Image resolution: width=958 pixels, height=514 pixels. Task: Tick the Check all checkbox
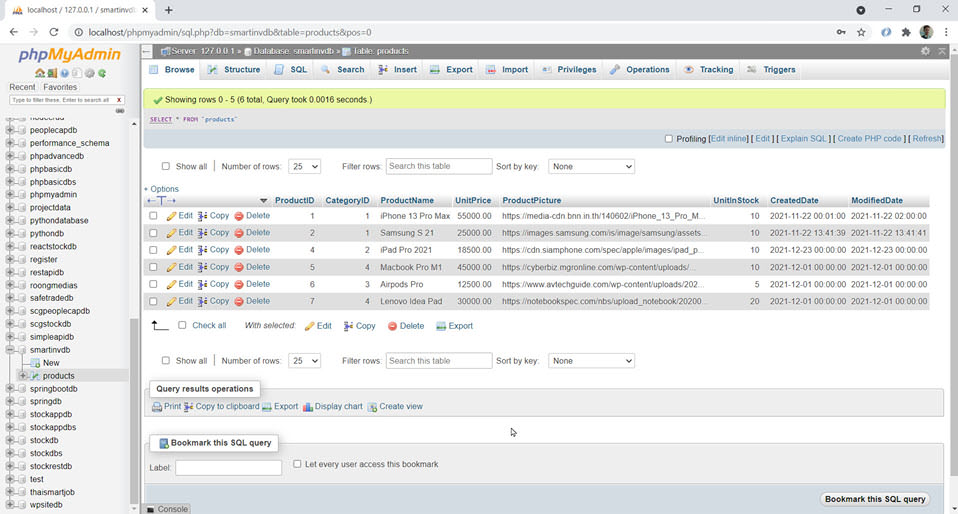[x=182, y=326]
